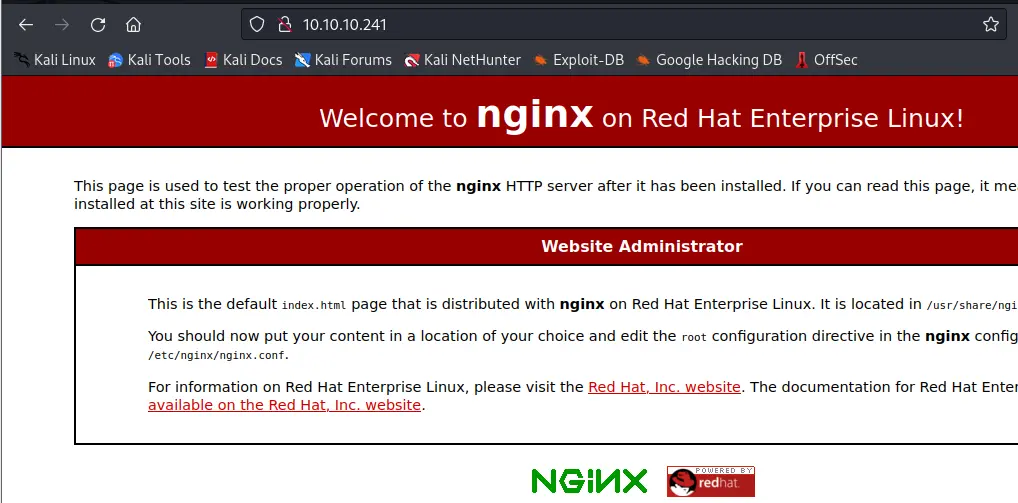The height and width of the screenshot is (503, 1018).
Task: Open the Kali Docs bookmark
Action: 243,60
